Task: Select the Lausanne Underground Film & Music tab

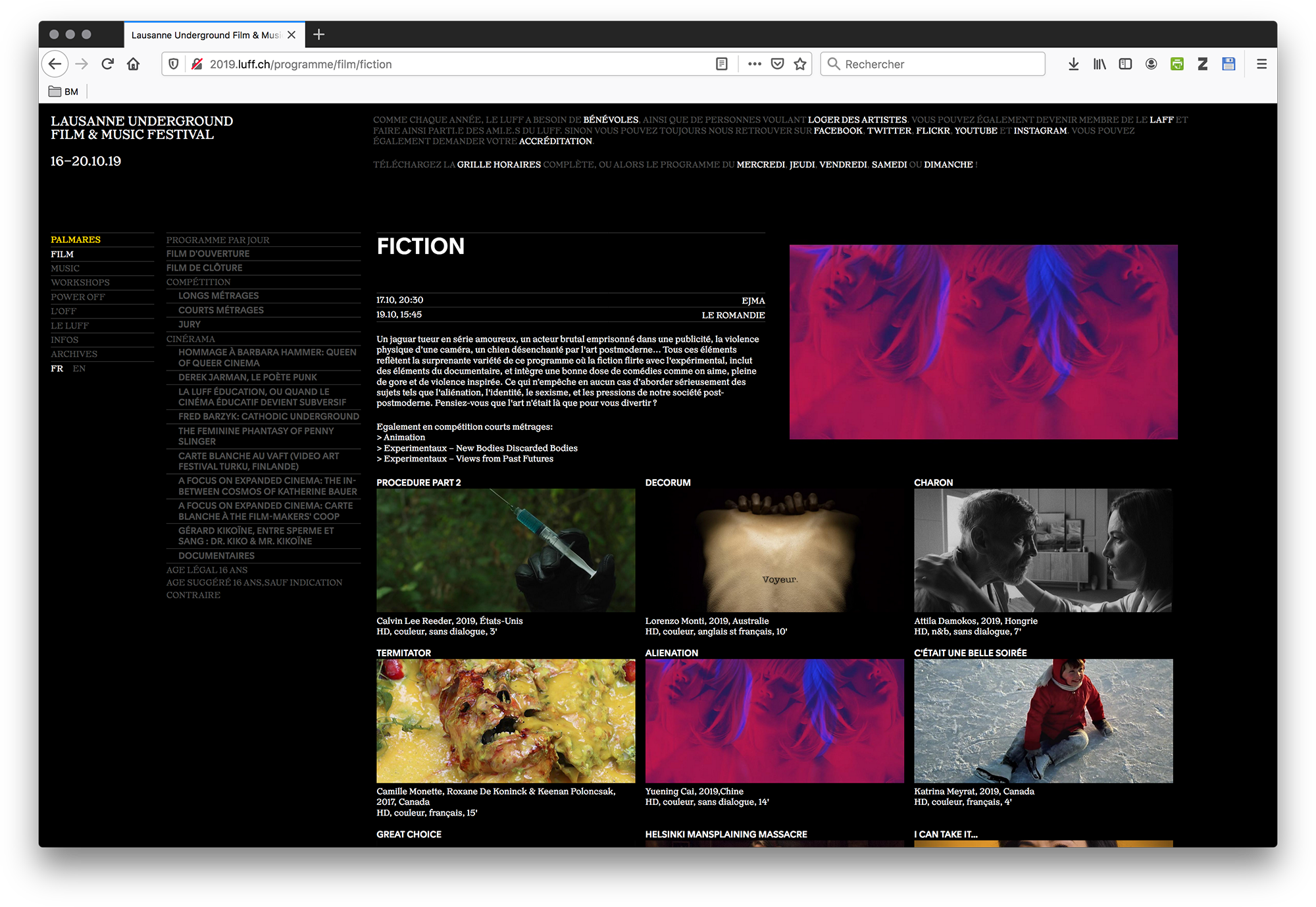Action: click(x=214, y=35)
